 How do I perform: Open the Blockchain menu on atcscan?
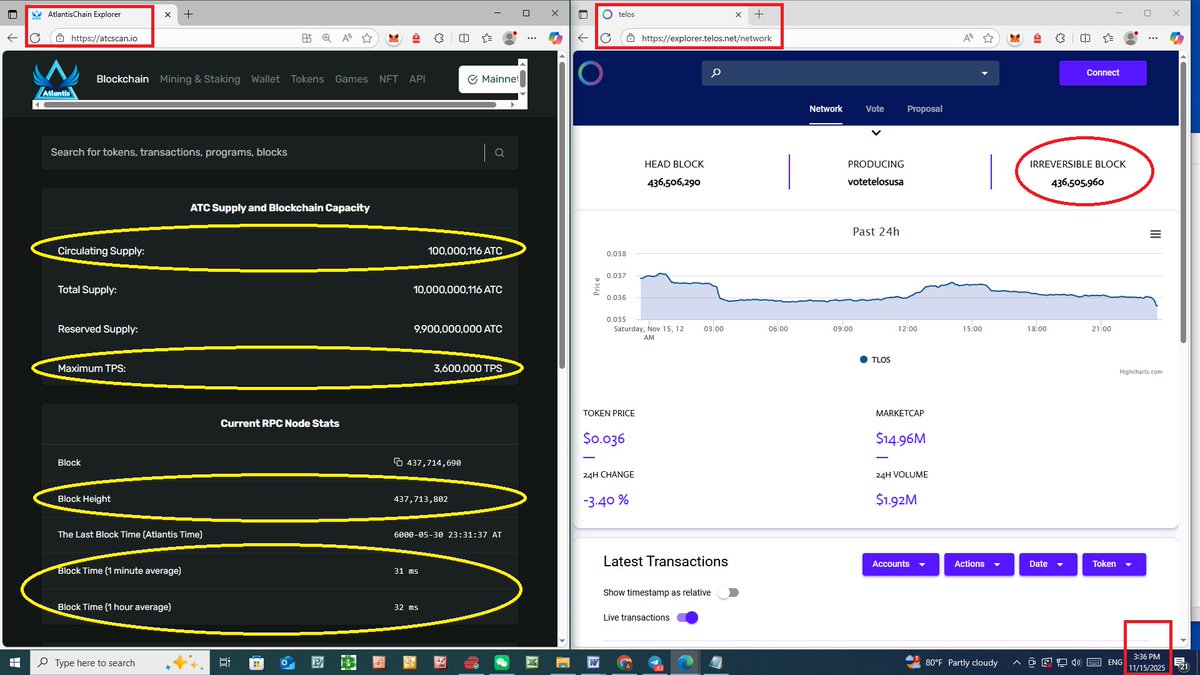pos(122,79)
